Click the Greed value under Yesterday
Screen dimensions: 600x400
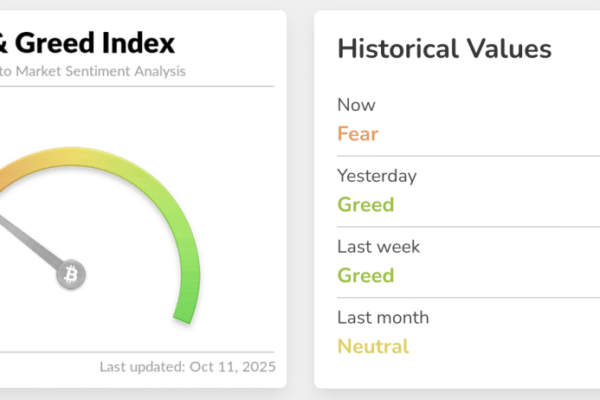pos(366,205)
